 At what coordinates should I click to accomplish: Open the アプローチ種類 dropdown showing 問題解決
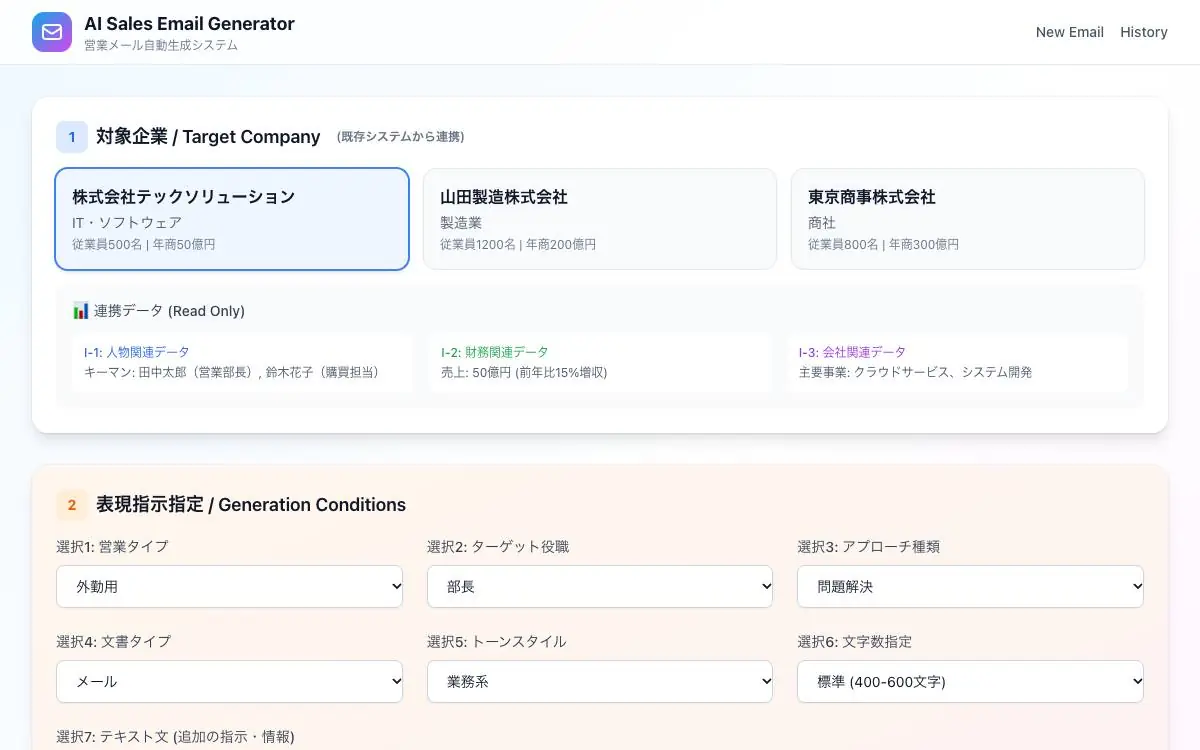pos(970,587)
